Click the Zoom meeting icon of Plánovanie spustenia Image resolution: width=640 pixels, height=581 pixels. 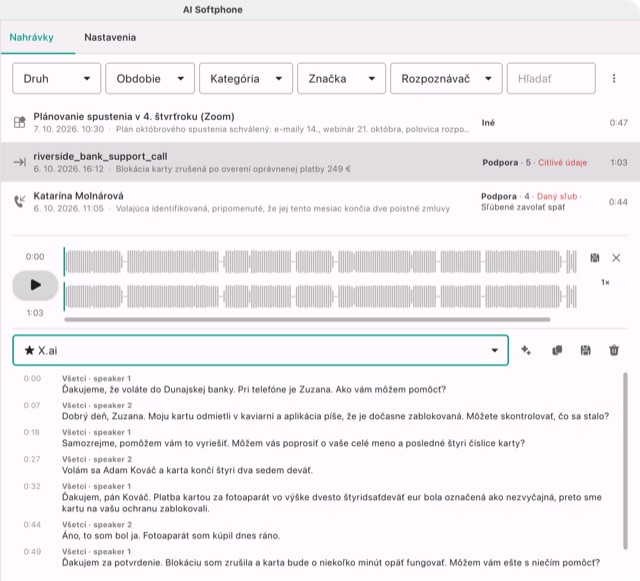pyautogui.click(x=20, y=122)
